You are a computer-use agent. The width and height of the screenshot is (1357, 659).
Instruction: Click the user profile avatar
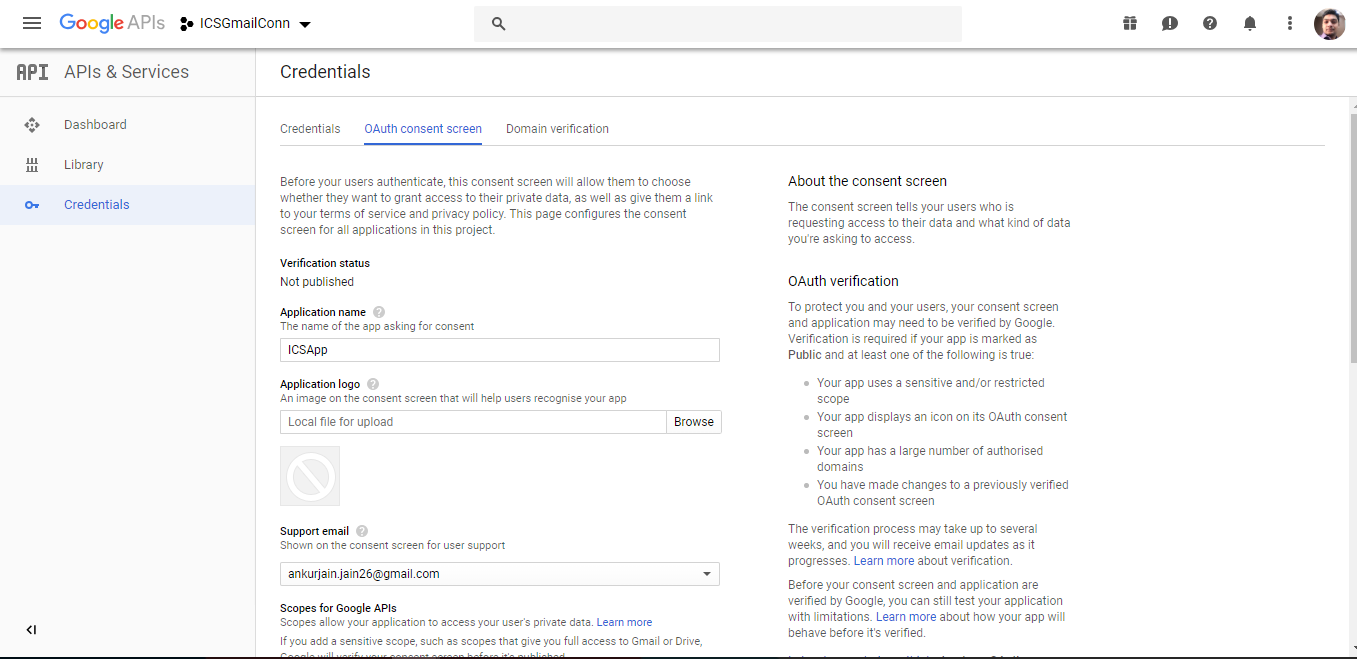1329,24
